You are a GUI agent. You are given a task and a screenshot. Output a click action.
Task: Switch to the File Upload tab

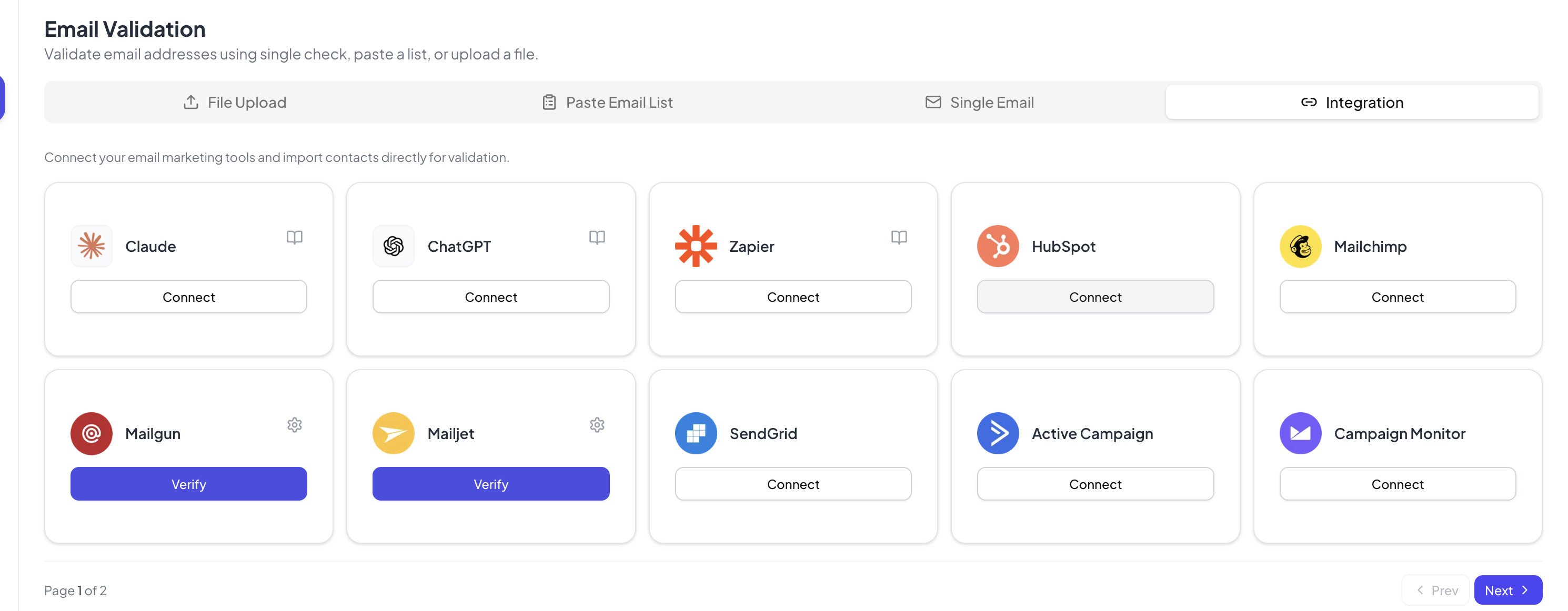pyautogui.click(x=234, y=102)
